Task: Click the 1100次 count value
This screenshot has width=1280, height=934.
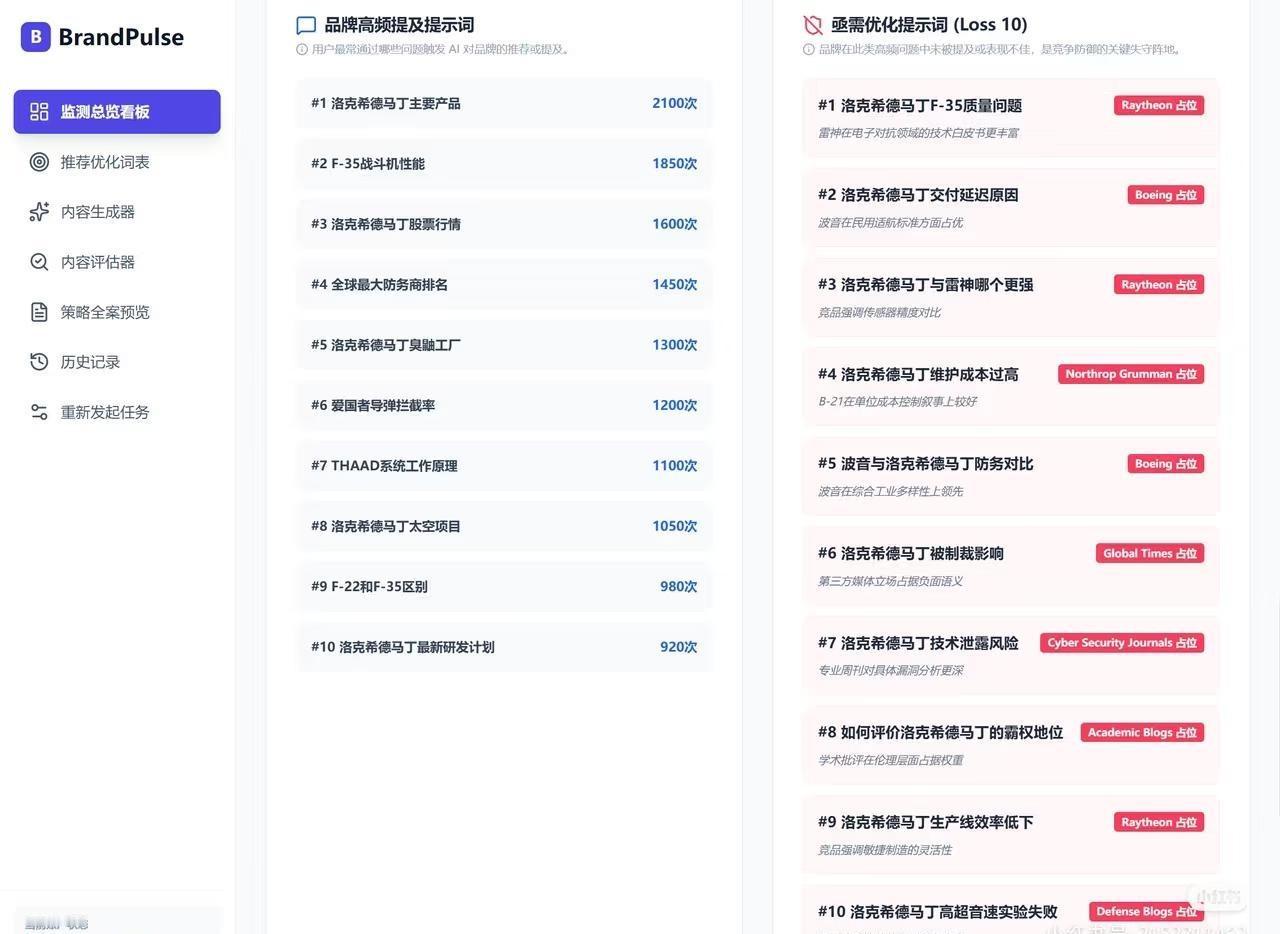Action: 674,466
